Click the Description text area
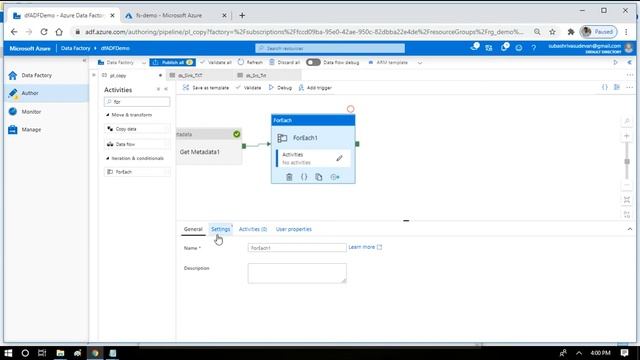640x360 pixels. [x=297, y=273]
